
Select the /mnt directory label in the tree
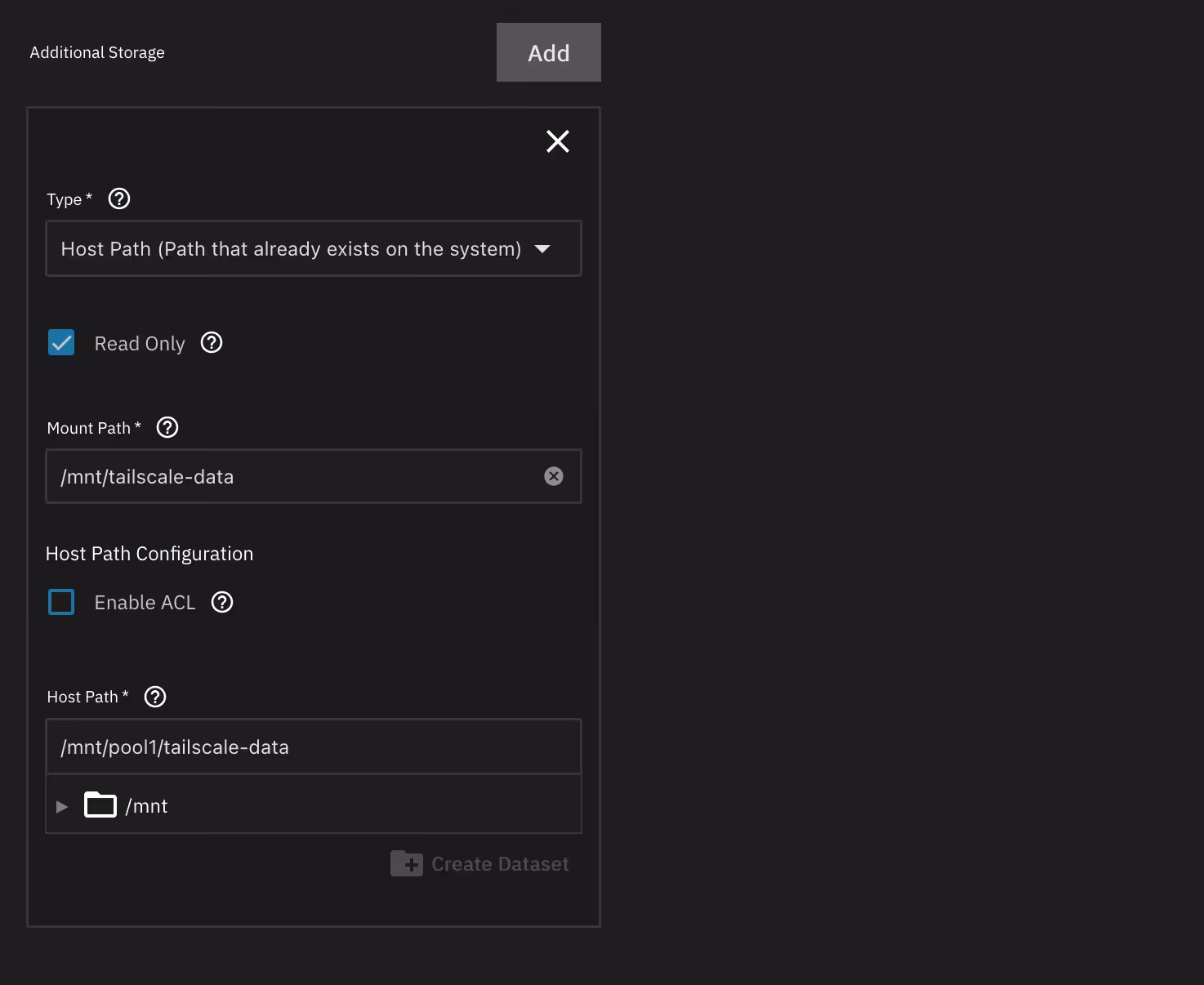point(147,806)
